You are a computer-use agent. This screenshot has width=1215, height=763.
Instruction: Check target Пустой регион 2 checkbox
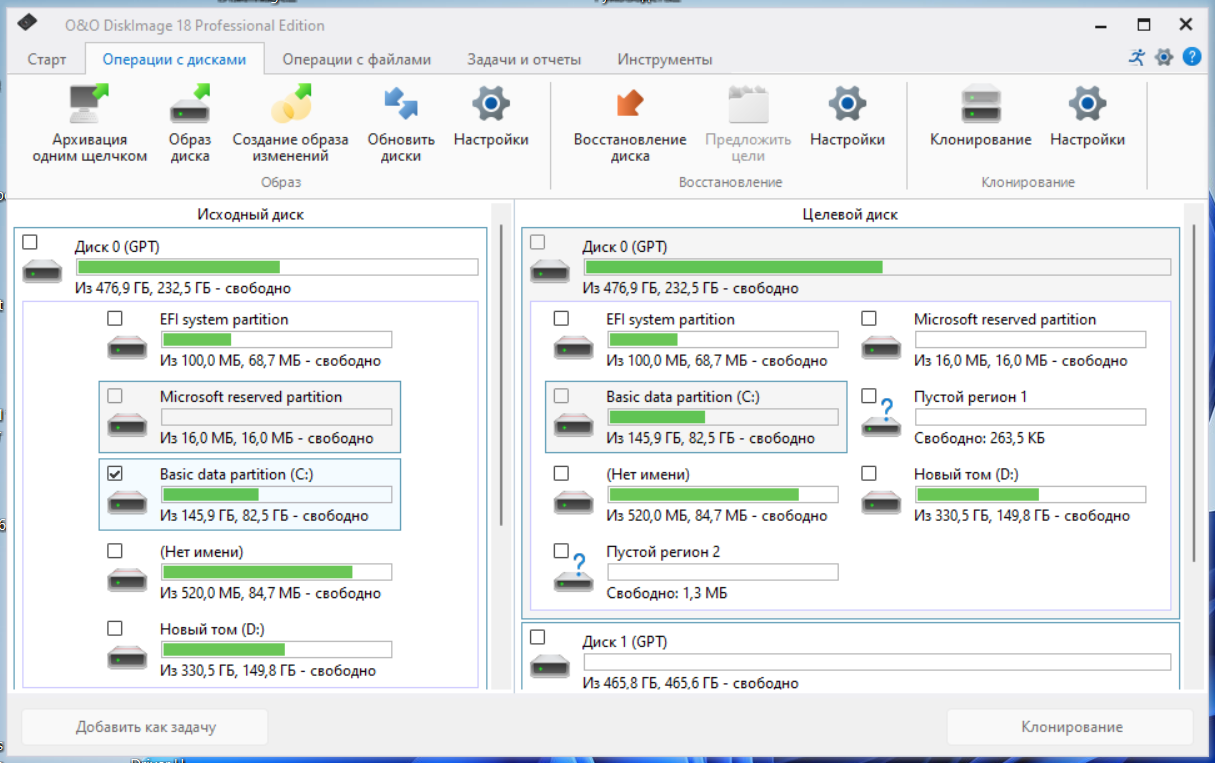pos(561,551)
